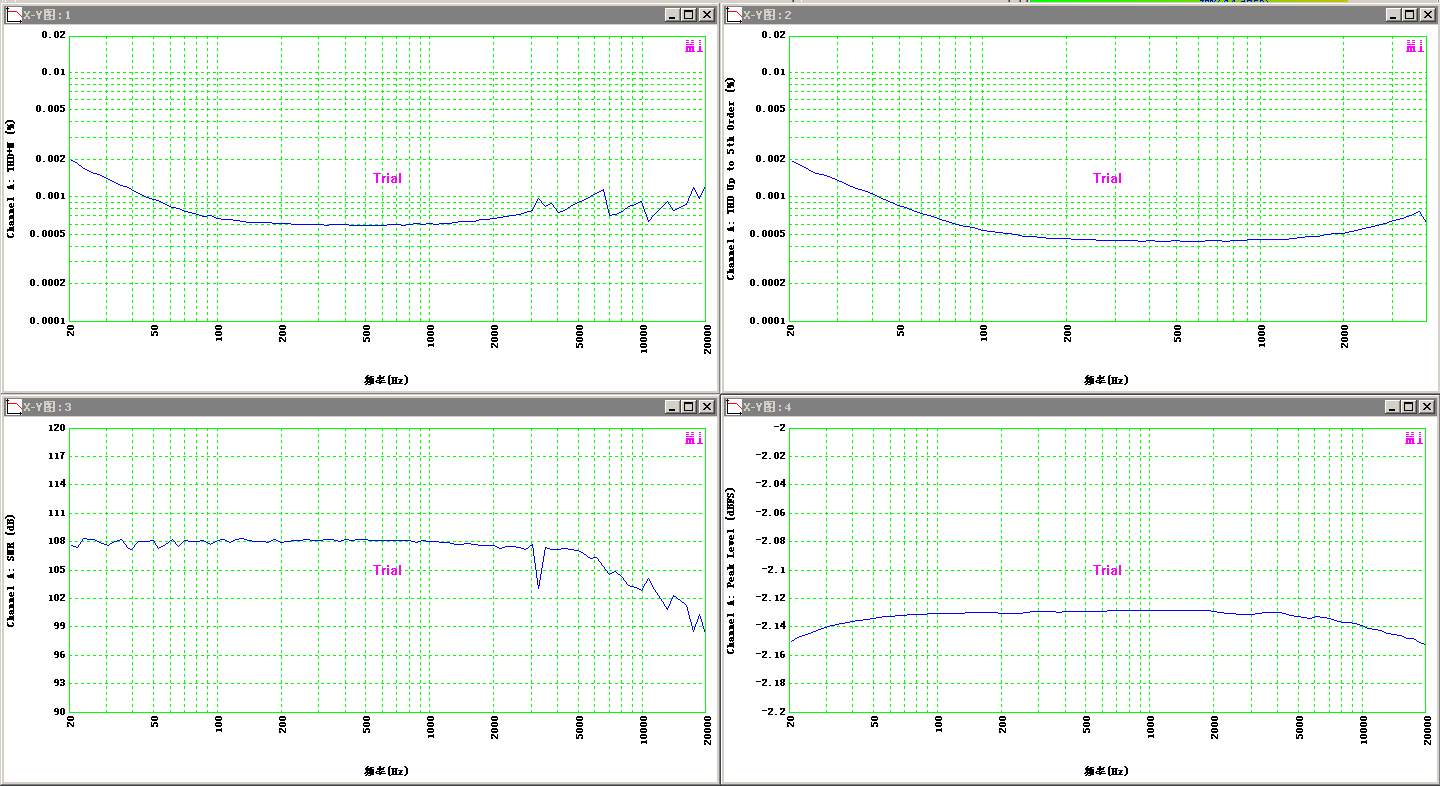Click the magenta legend marker in X-Y图:3 plot
This screenshot has width=1440, height=786.
click(694, 437)
